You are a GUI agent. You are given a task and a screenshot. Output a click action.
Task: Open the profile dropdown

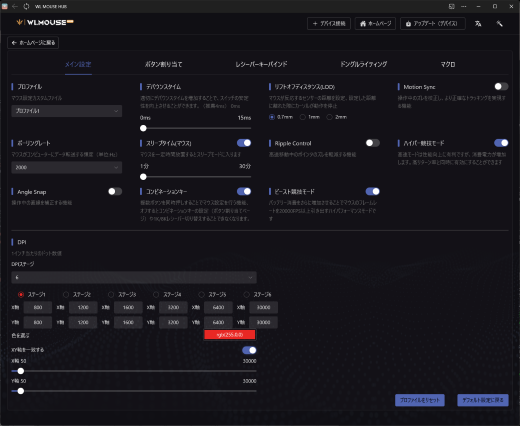[x=67, y=111]
